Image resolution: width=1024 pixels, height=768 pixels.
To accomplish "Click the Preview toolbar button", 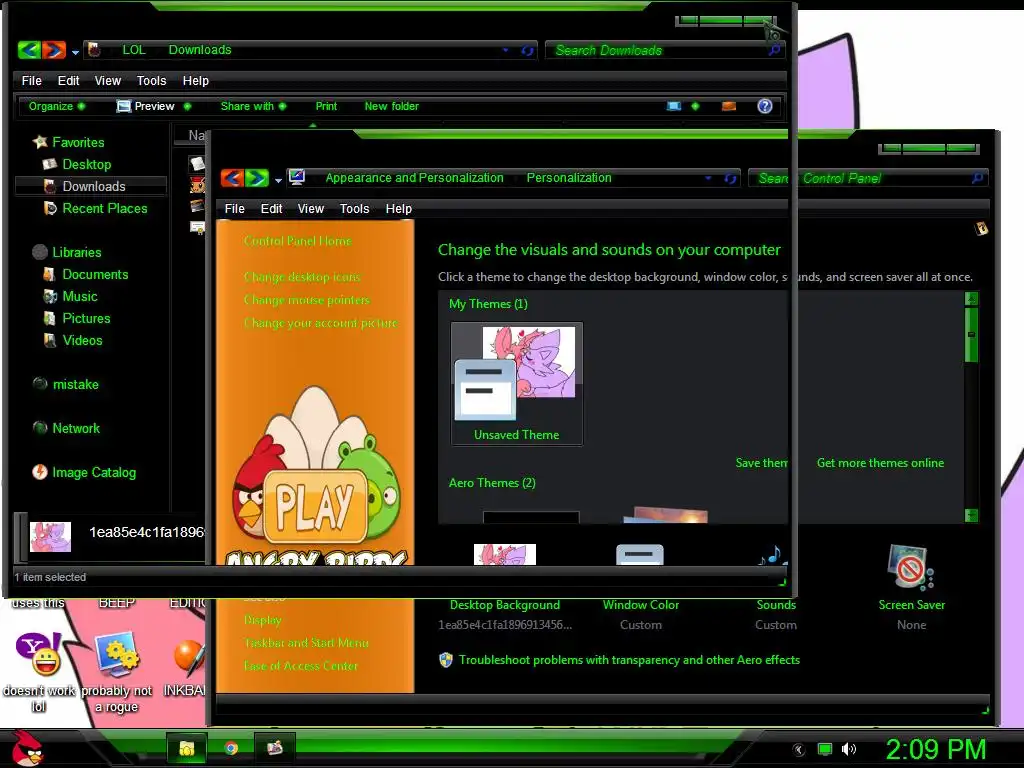I will (145, 106).
